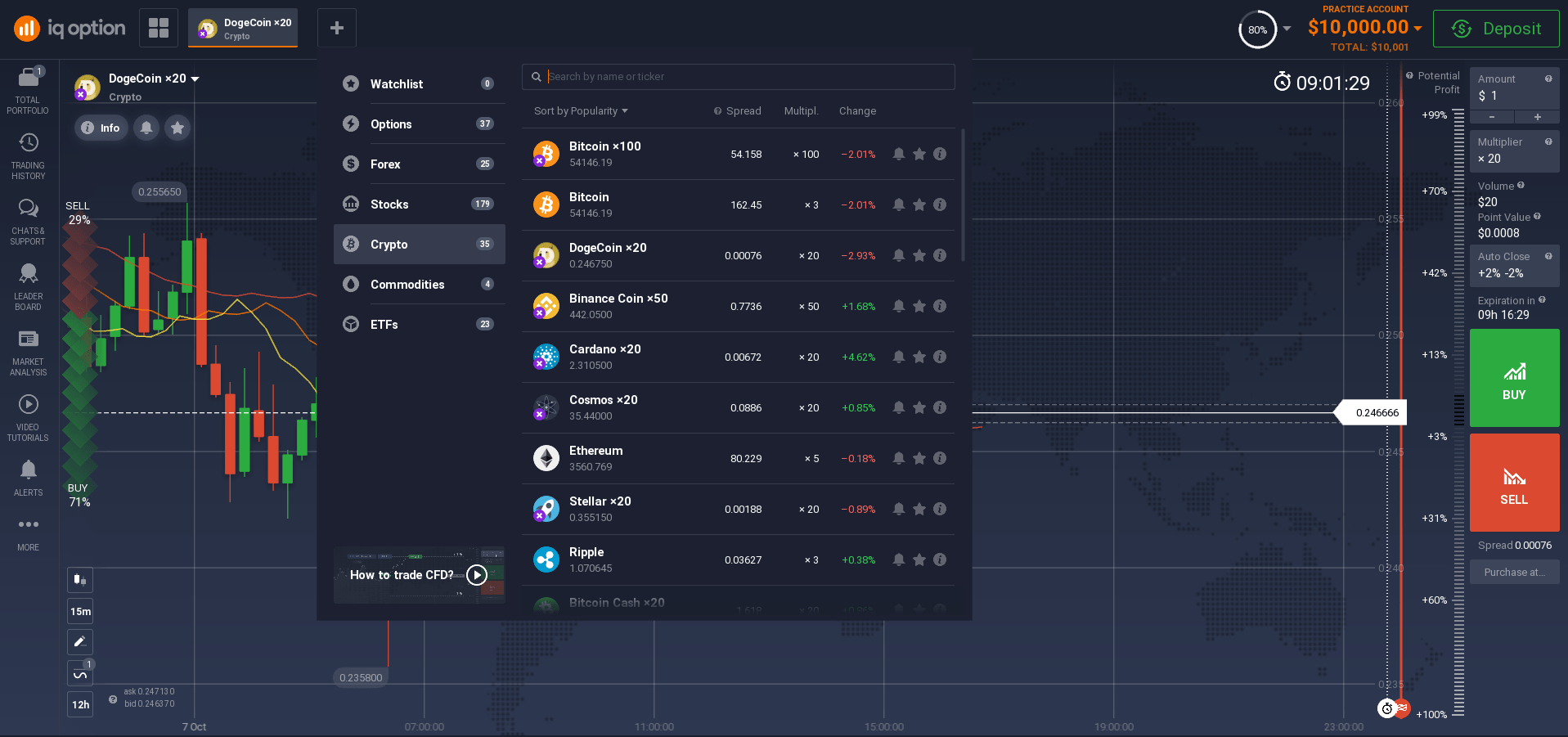Add new asset tab with plus

[336, 28]
